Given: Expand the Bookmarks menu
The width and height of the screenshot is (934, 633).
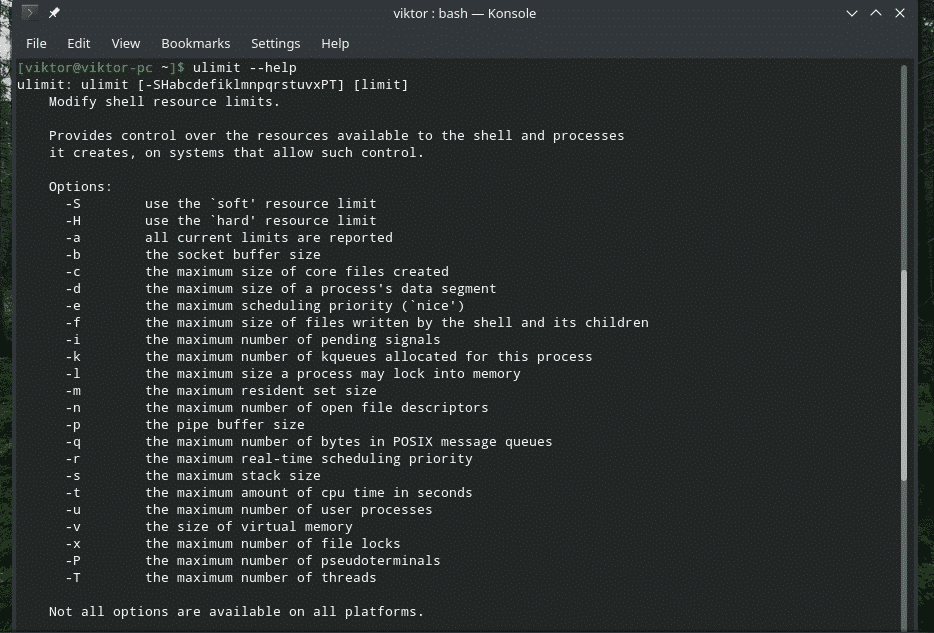Looking at the screenshot, I should click(196, 43).
